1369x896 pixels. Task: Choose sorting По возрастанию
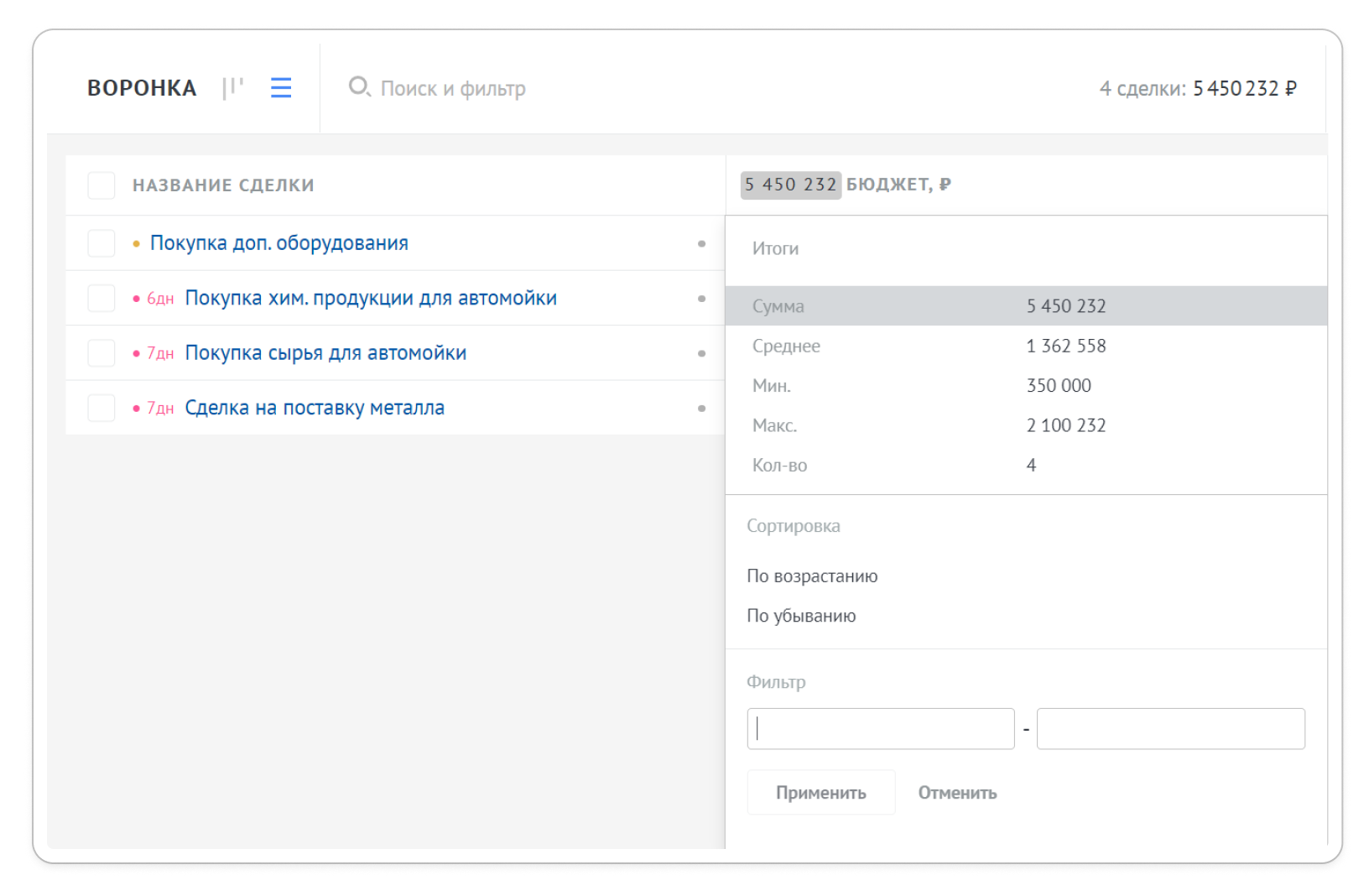pyautogui.click(x=812, y=576)
